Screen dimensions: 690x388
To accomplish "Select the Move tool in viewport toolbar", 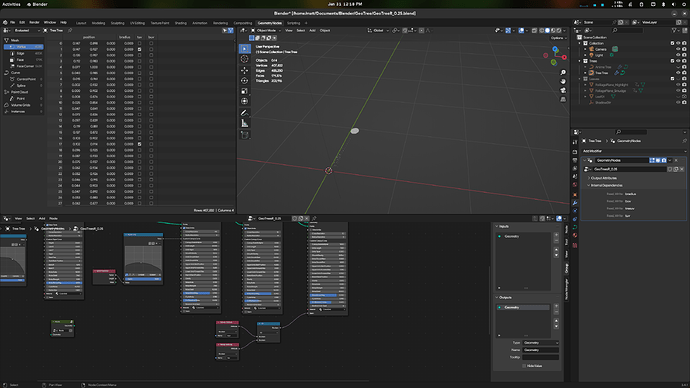I will pyautogui.click(x=245, y=70).
